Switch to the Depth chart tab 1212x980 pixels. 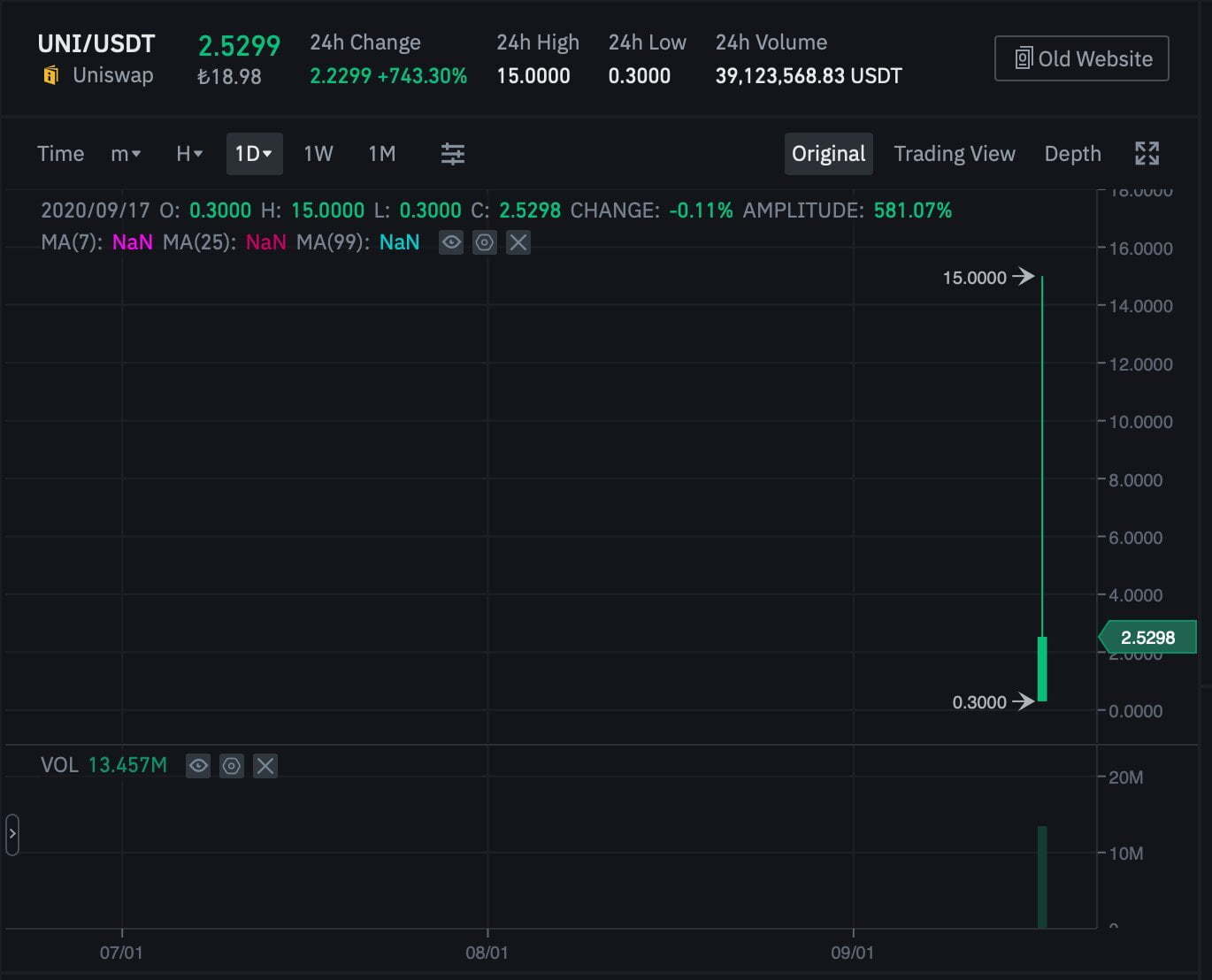1072,154
